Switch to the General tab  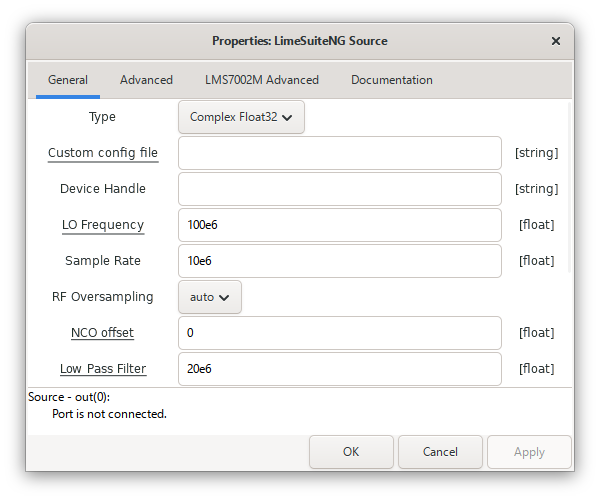(x=68, y=80)
